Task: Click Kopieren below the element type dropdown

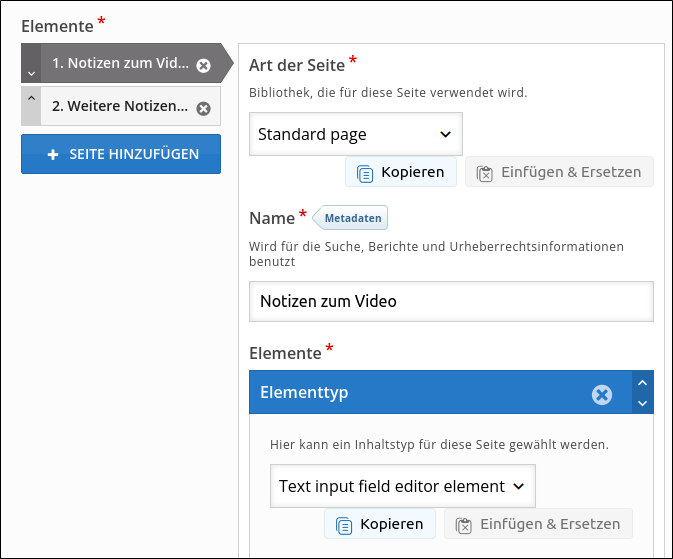Action: tap(380, 524)
